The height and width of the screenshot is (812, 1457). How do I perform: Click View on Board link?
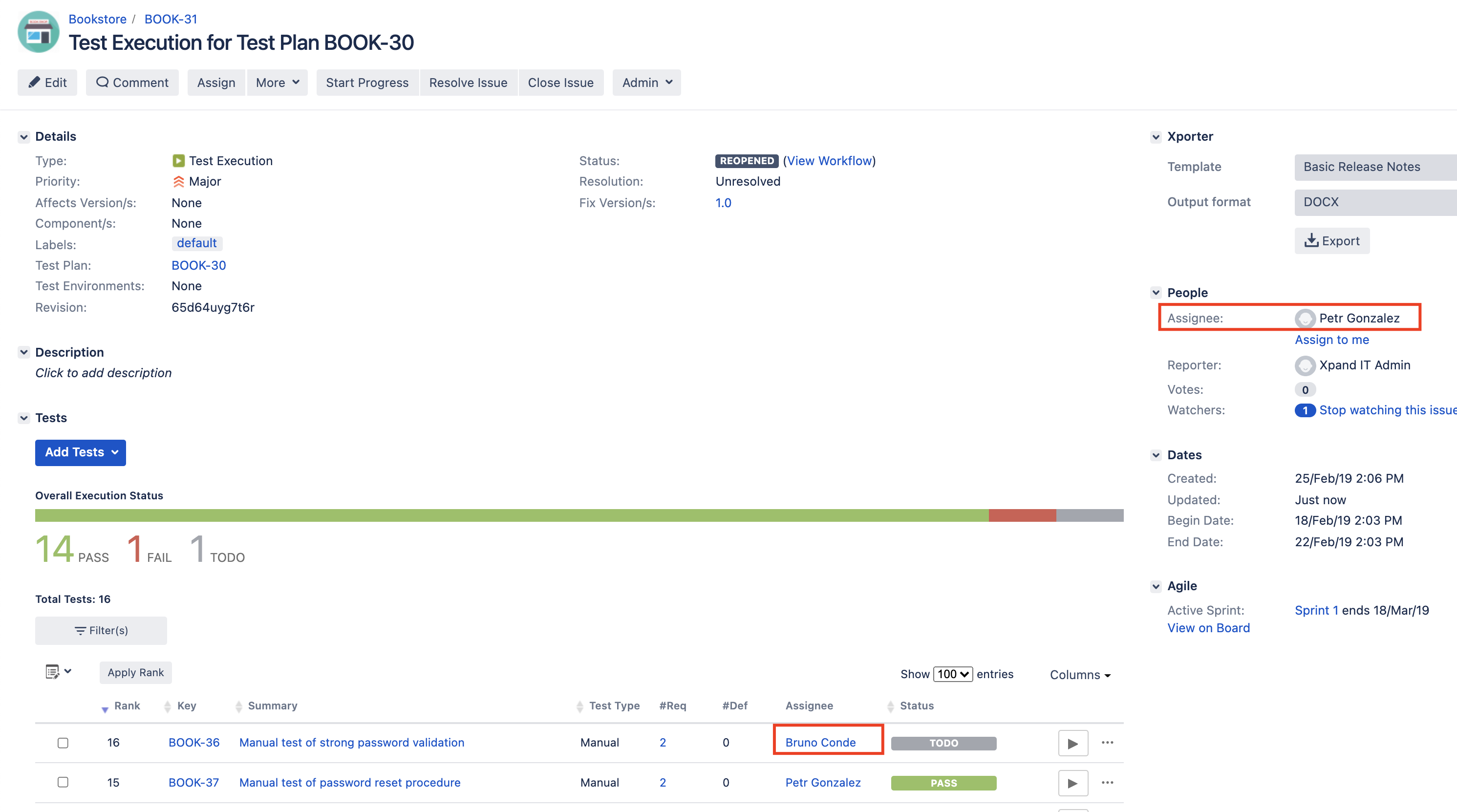pos(1209,628)
